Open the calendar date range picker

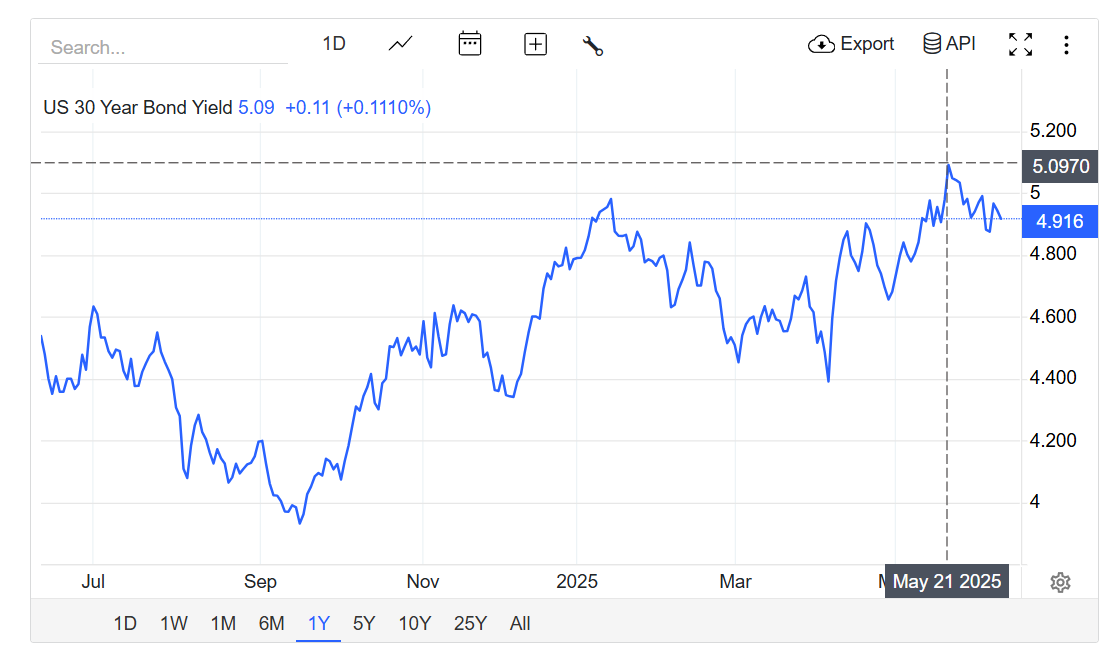pyautogui.click(x=469, y=44)
